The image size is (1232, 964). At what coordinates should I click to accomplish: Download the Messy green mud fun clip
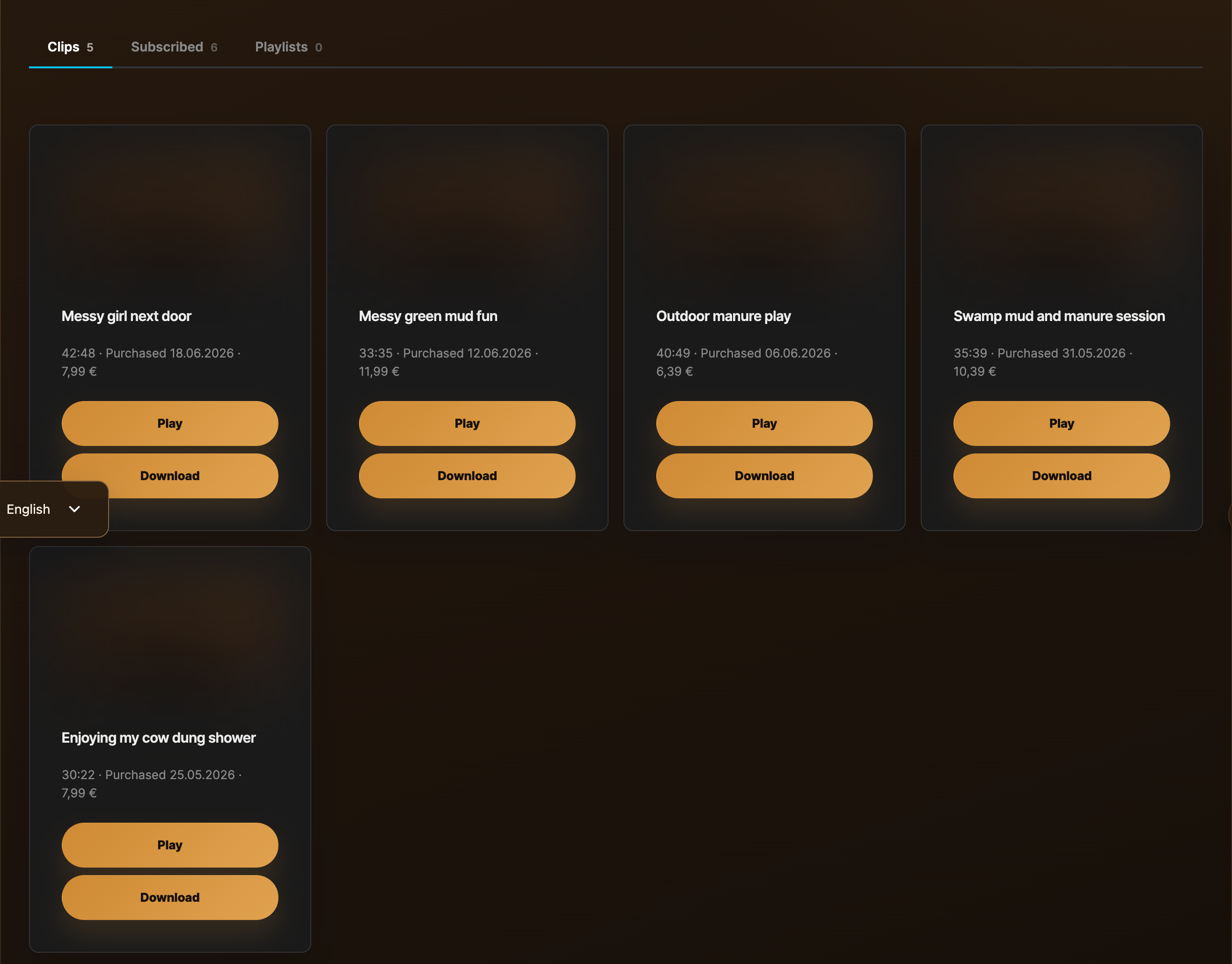click(x=467, y=476)
